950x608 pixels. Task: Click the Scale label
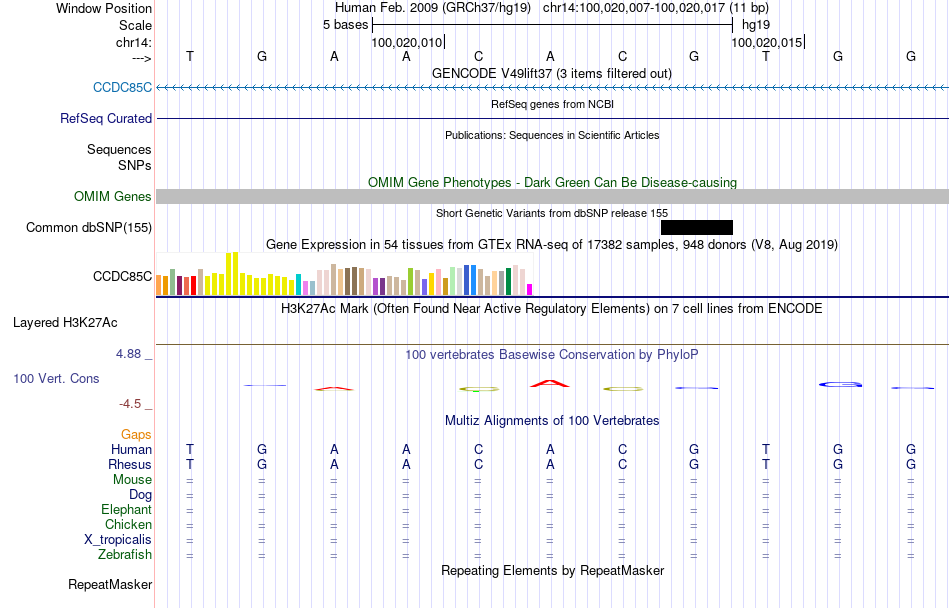pyautogui.click(x=135, y=25)
